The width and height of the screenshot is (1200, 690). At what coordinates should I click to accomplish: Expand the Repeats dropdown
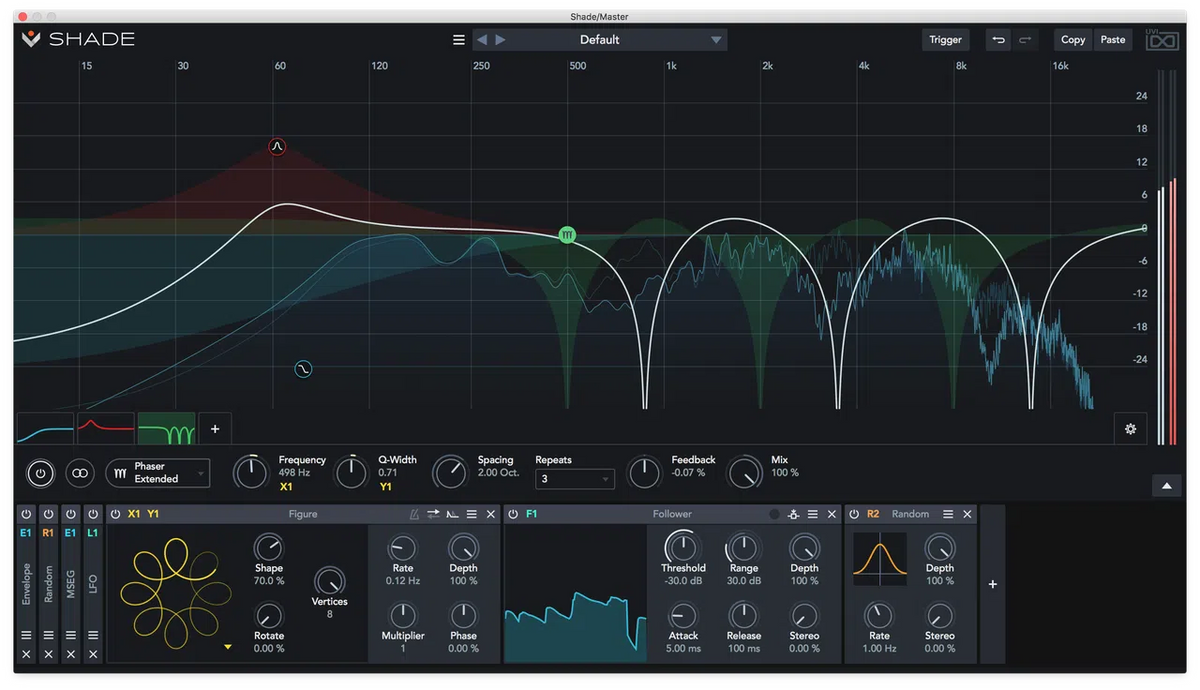point(574,479)
